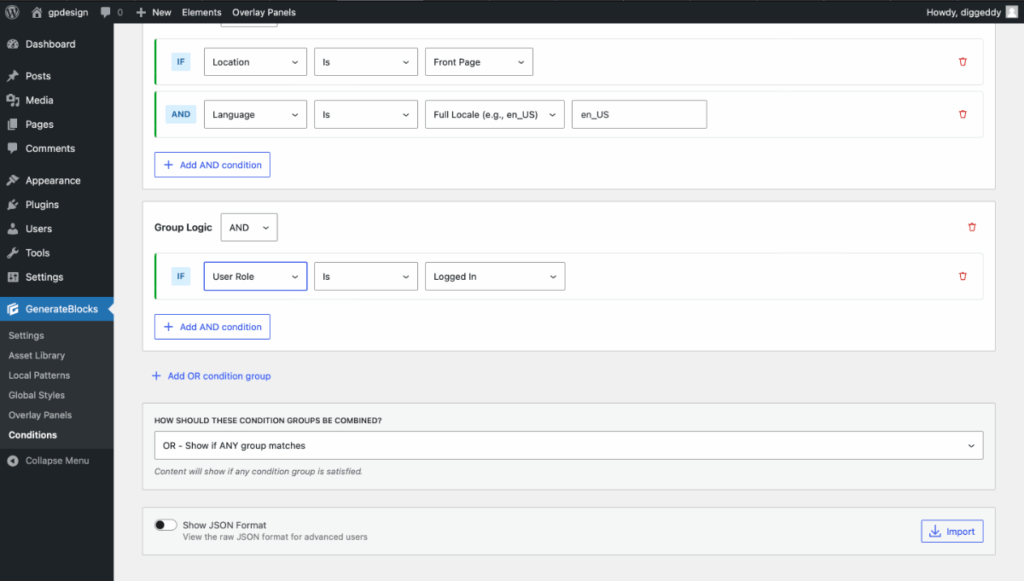Open the Asset Library submenu item
This screenshot has width=1024, height=581.
pyautogui.click(x=37, y=355)
